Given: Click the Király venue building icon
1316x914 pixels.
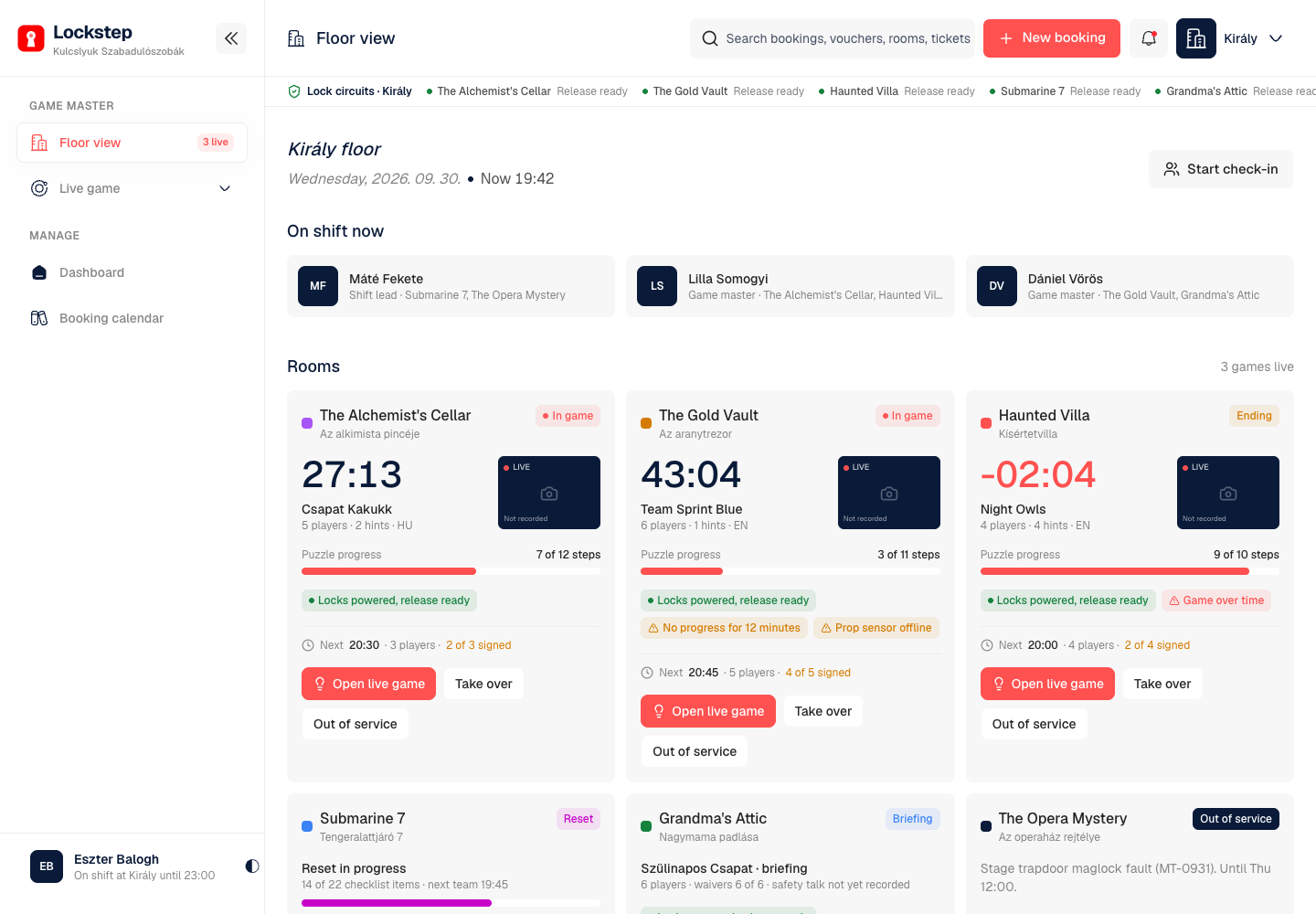Looking at the screenshot, I should (1195, 38).
